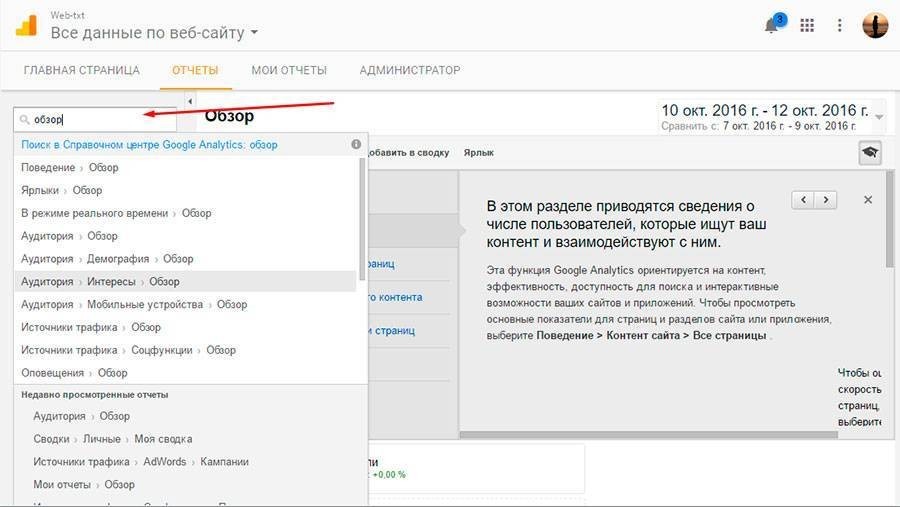Click the add to dashboard button
The width and height of the screenshot is (900, 507).
coord(409,153)
